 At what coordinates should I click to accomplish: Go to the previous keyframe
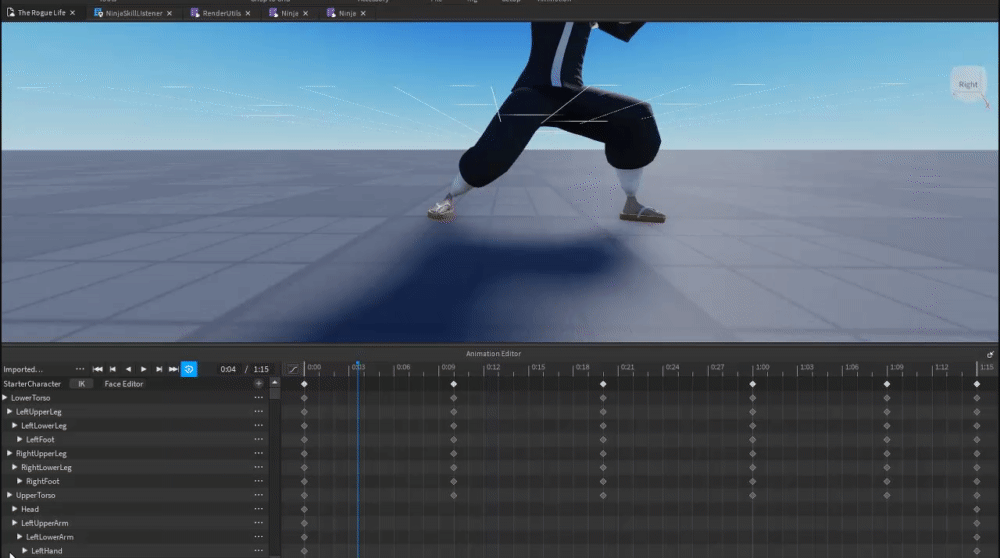click(x=113, y=369)
